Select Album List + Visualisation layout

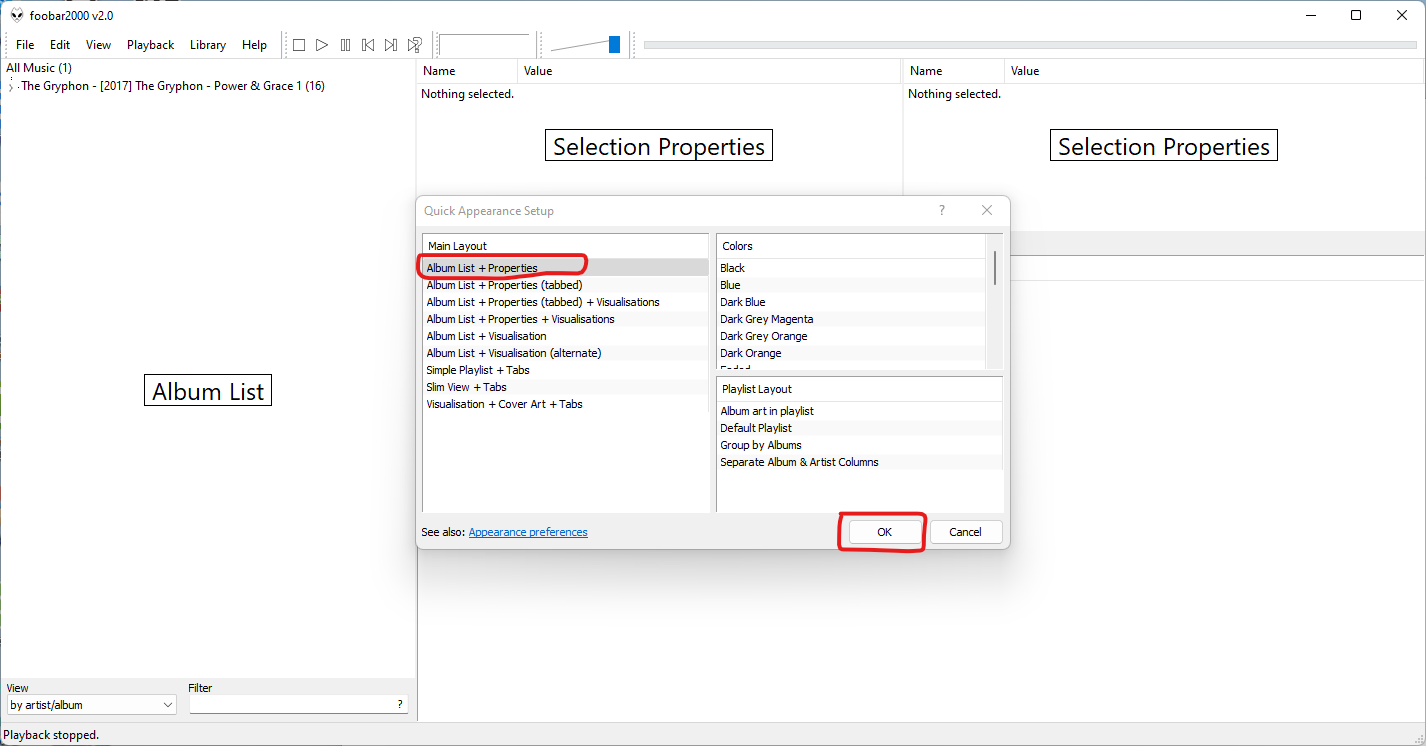pos(565,336)
